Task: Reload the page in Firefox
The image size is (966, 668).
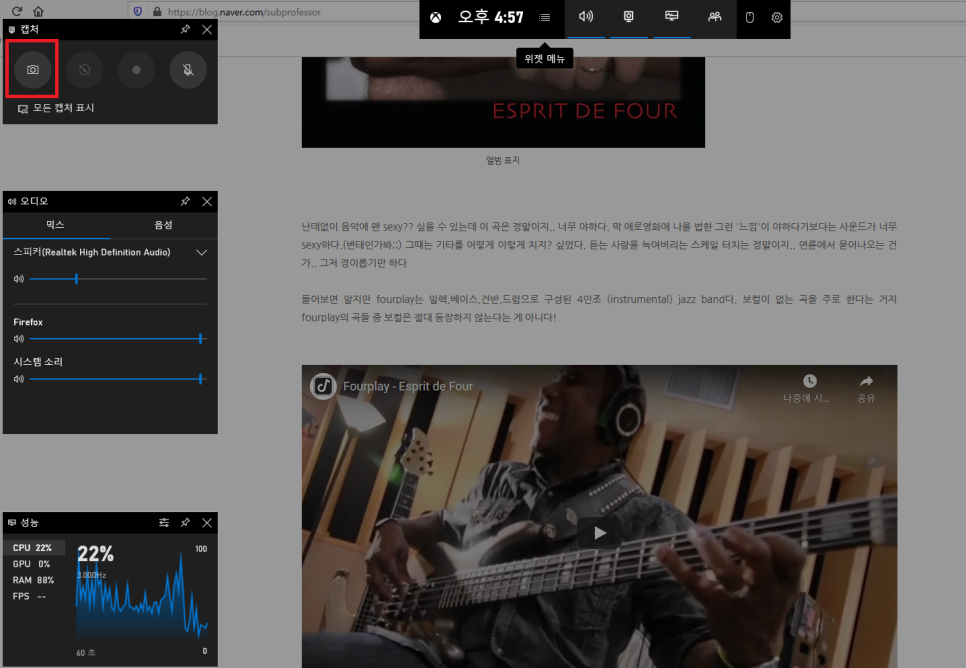Action: click(x=17, y=11)
